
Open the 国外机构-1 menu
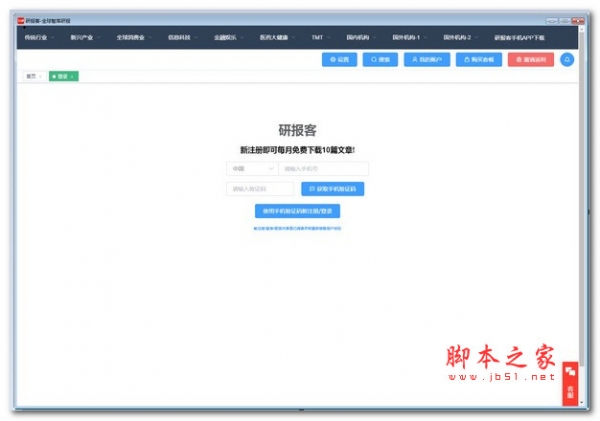(x=409, y=38)
